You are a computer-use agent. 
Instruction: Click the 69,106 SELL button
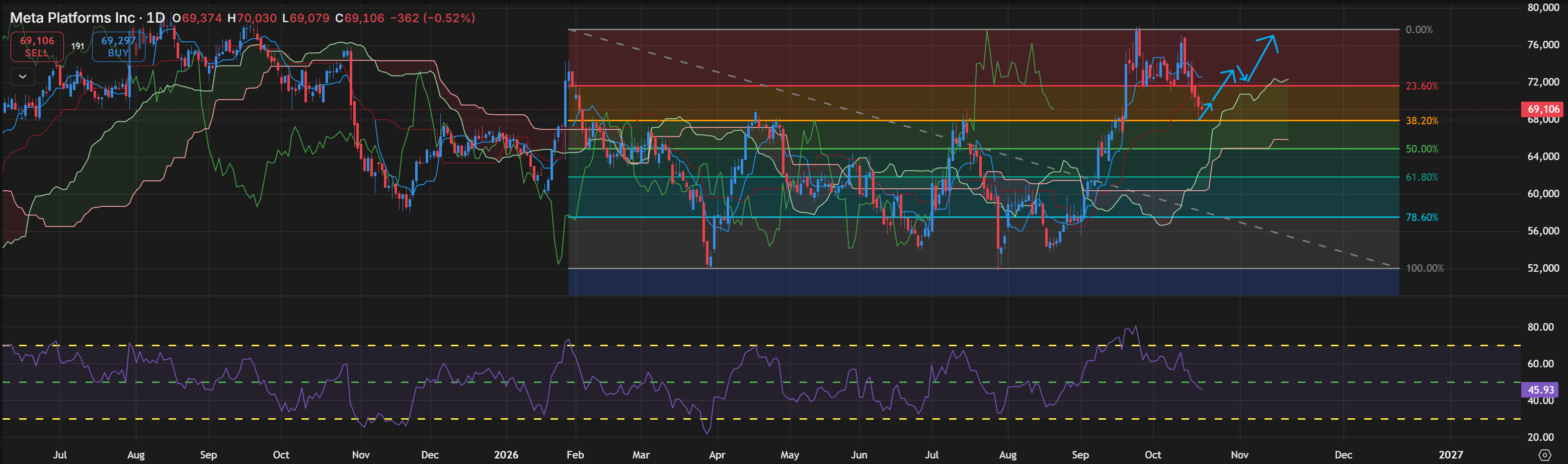[37, 47]
